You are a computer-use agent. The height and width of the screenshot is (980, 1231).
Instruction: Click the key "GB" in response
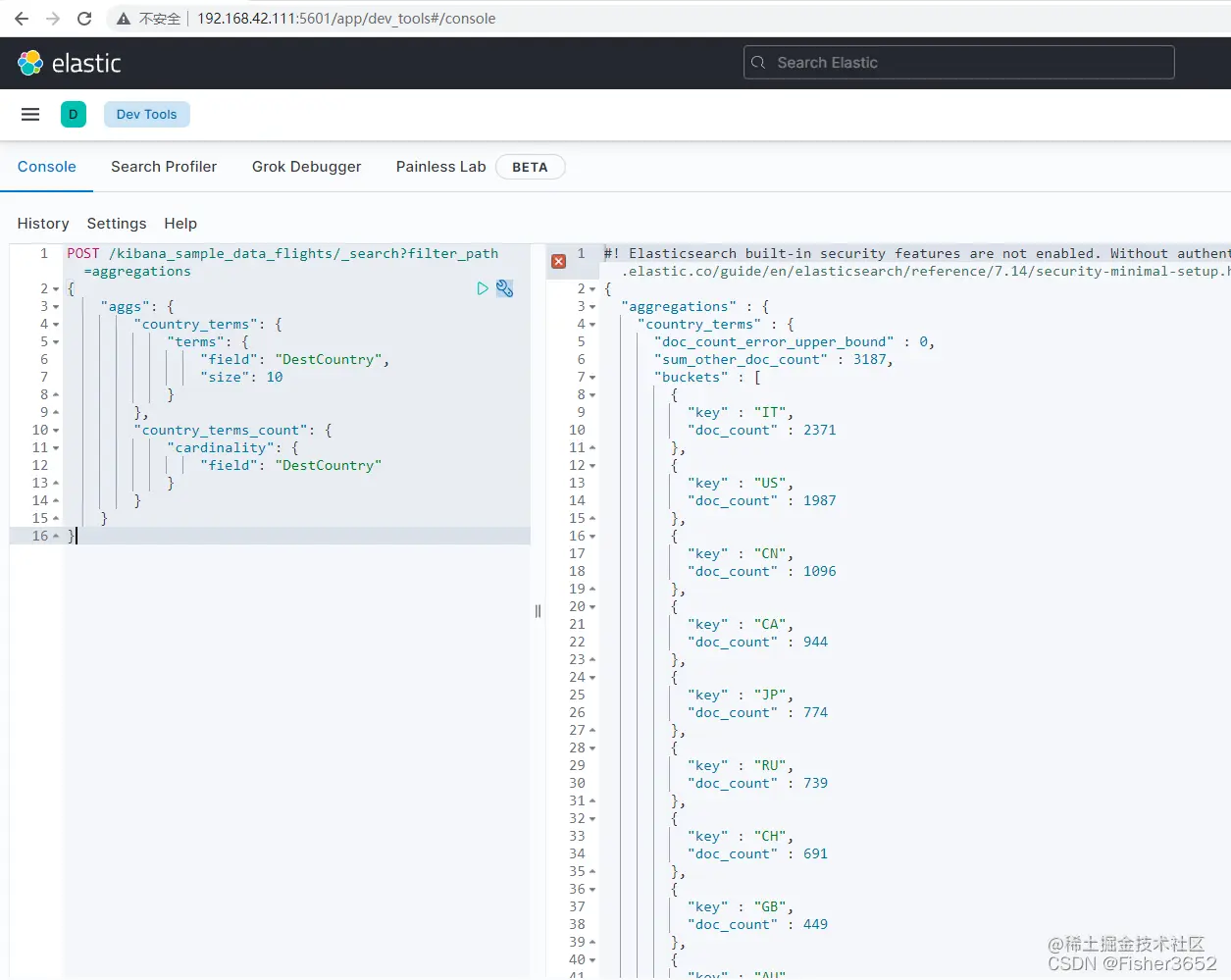click(x=770, y=907)
